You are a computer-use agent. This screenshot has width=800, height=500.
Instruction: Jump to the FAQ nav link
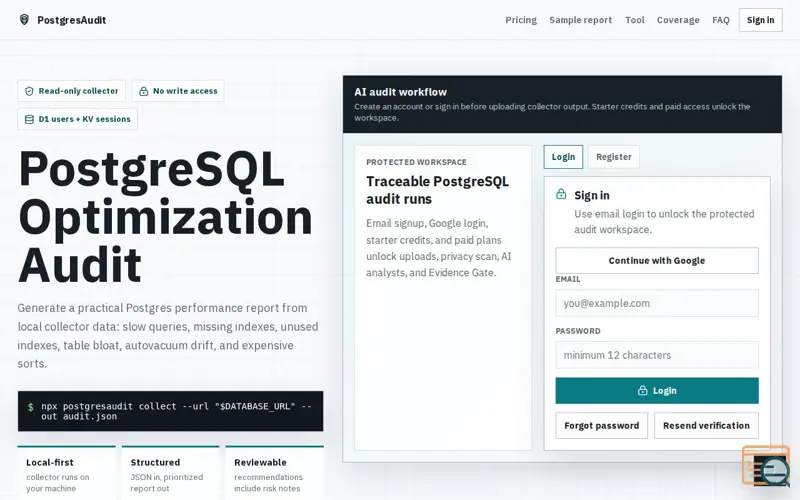pos(721,20)
